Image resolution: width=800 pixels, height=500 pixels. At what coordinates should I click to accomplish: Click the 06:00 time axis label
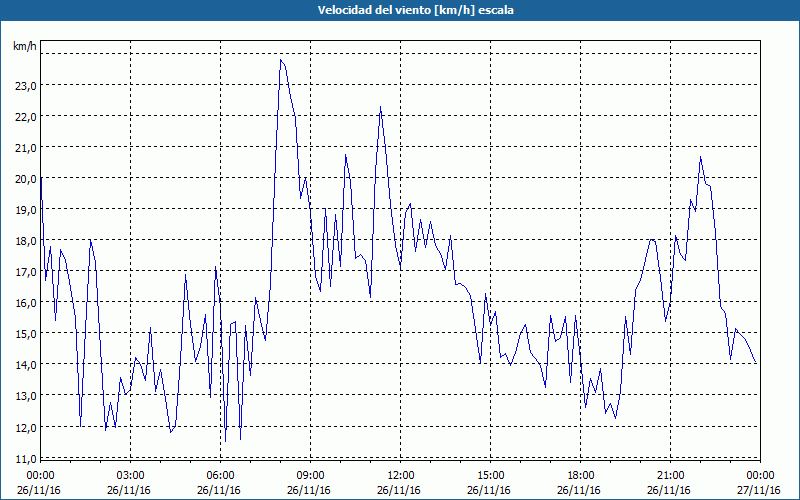tap(220, 476)
